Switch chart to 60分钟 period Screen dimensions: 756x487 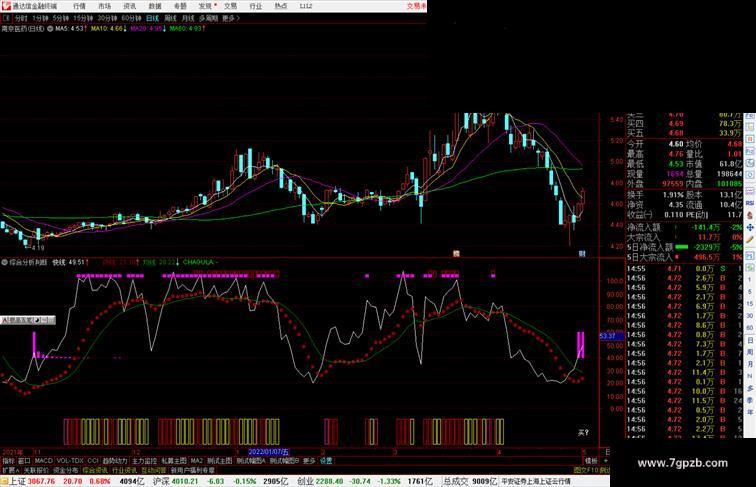point(131,18)
